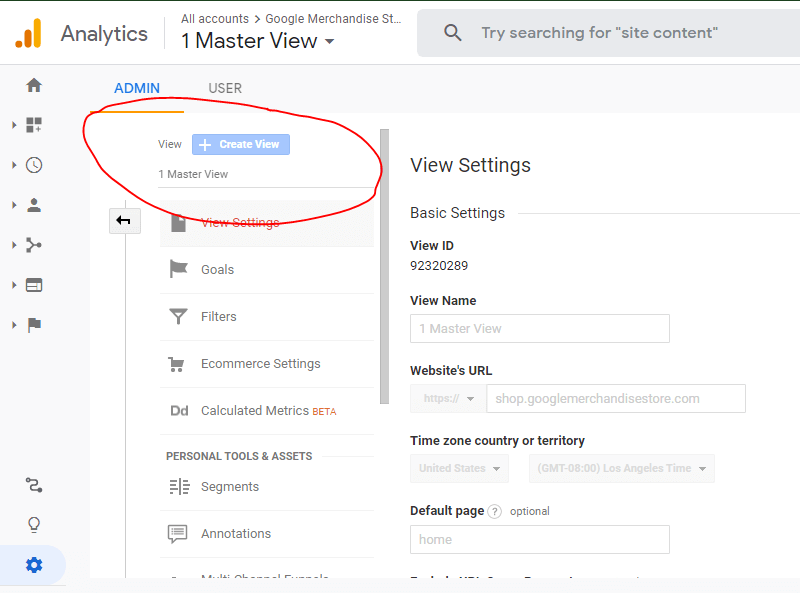
Task: Click the Home icon in left sidebar
Action: point(34,86)
